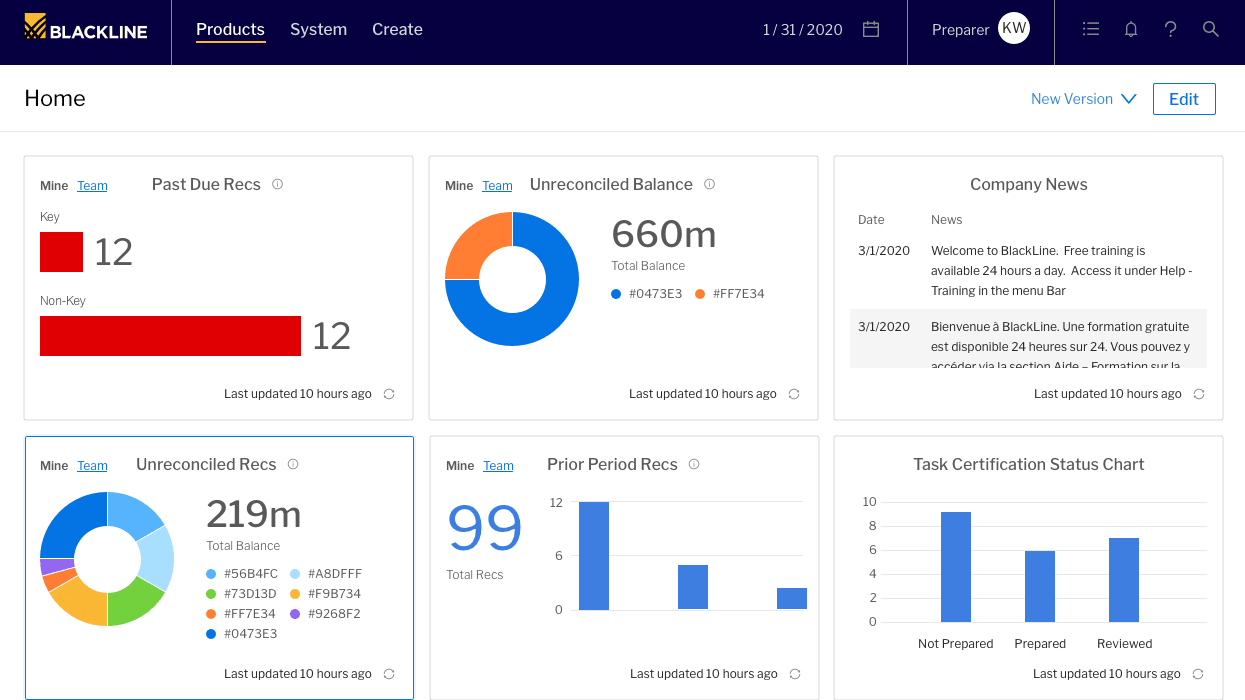Open the notifications bell icon

point(1131,29)
